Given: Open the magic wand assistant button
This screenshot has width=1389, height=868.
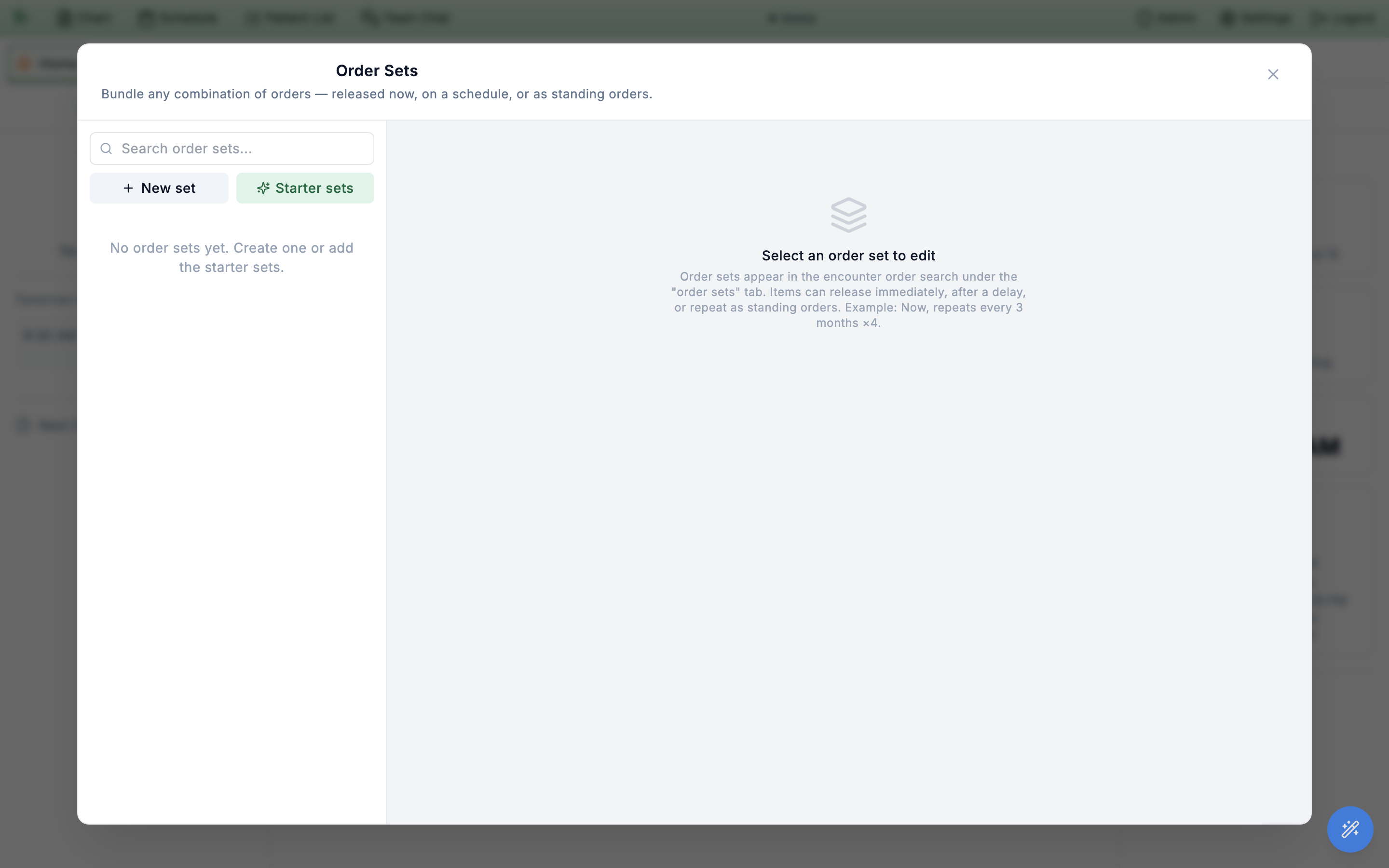Looking at the screenshot, I should pyautogui.click(x=1349, y=829).
